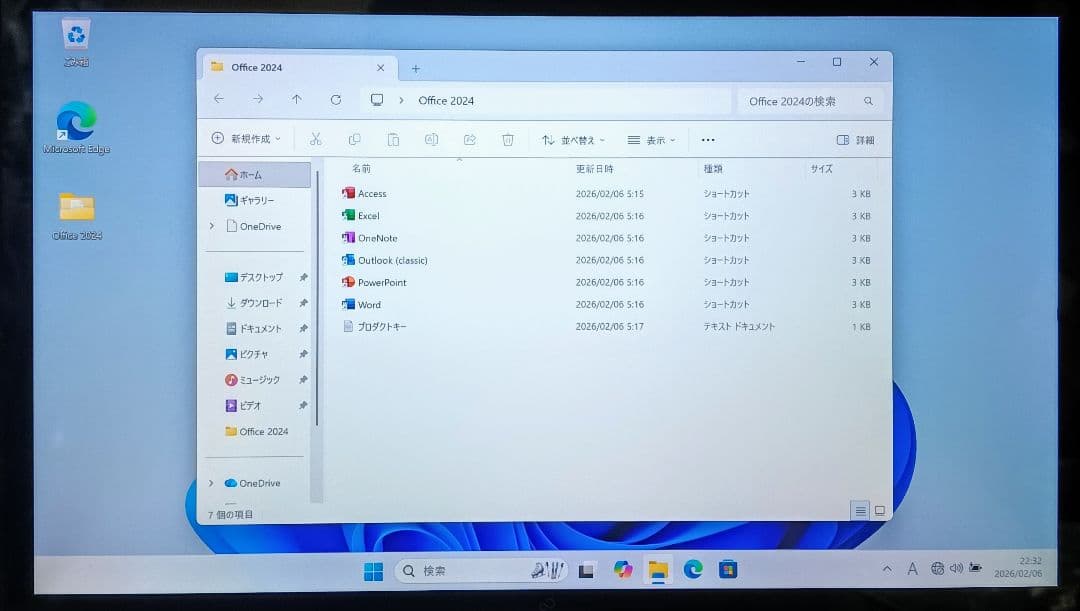Click the Delete (trash) icon on the toolbar
The width and height of the screenshot is (1080, 611).
[x=507, y=140]
